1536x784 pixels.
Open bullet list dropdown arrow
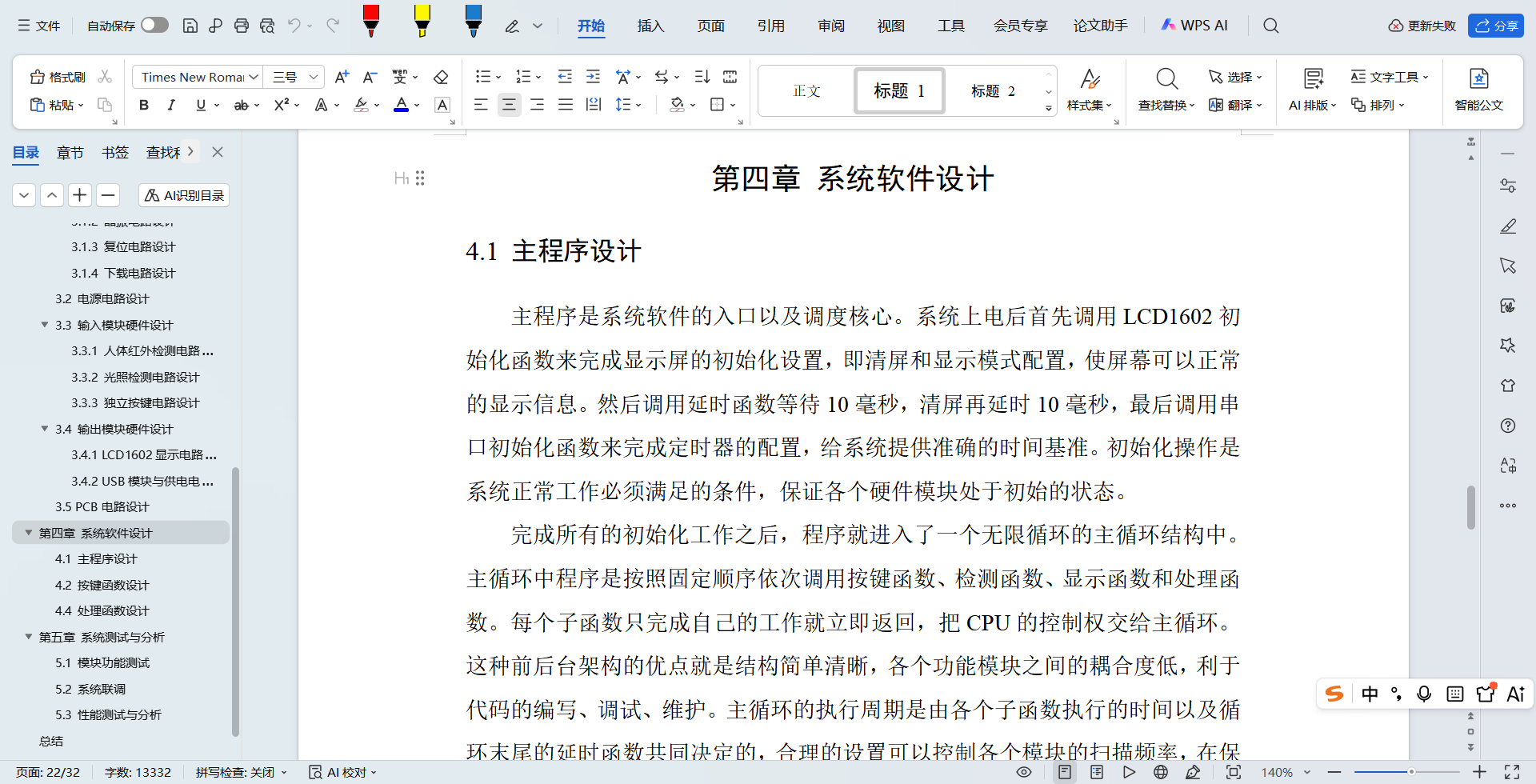click(498, 78)
